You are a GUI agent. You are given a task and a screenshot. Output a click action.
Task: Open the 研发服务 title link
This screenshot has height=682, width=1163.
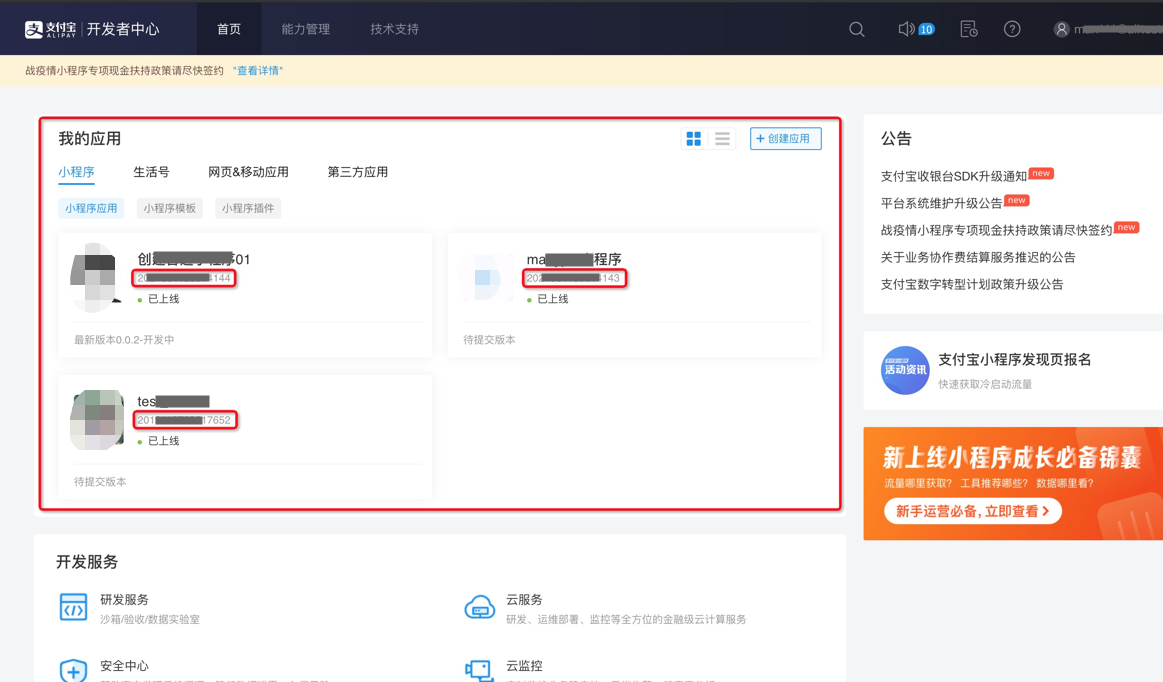click(125, 600)
